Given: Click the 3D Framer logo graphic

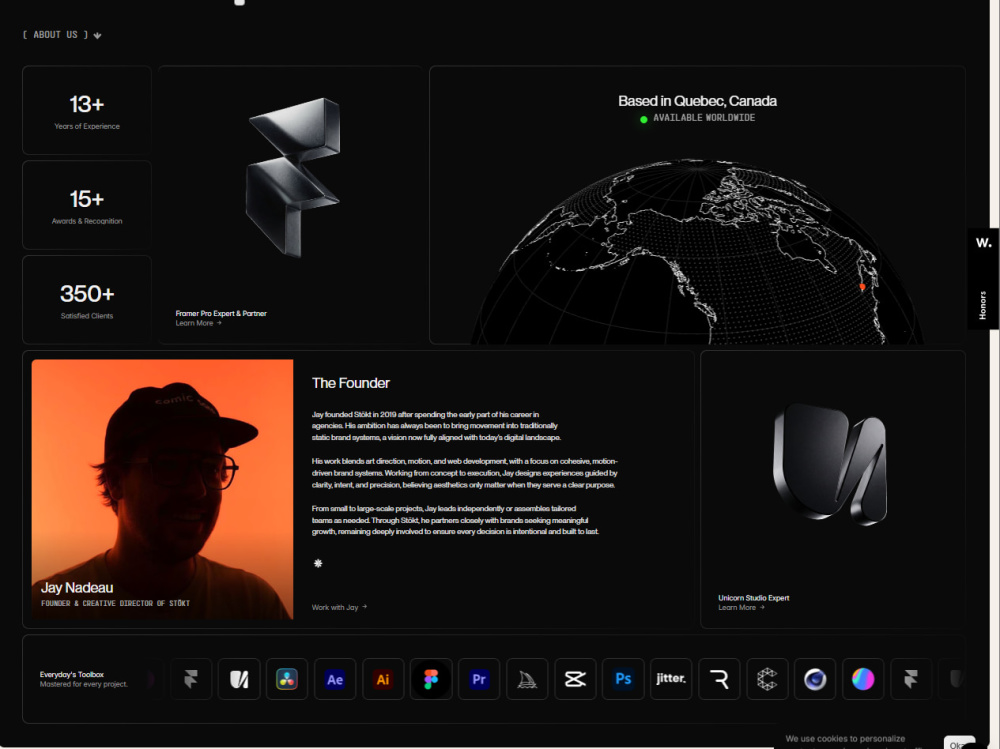Looking at the screenshot, I should [293, 177].
